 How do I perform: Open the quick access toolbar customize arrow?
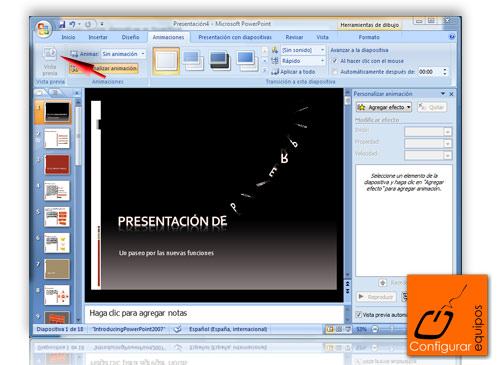[102, 24]
